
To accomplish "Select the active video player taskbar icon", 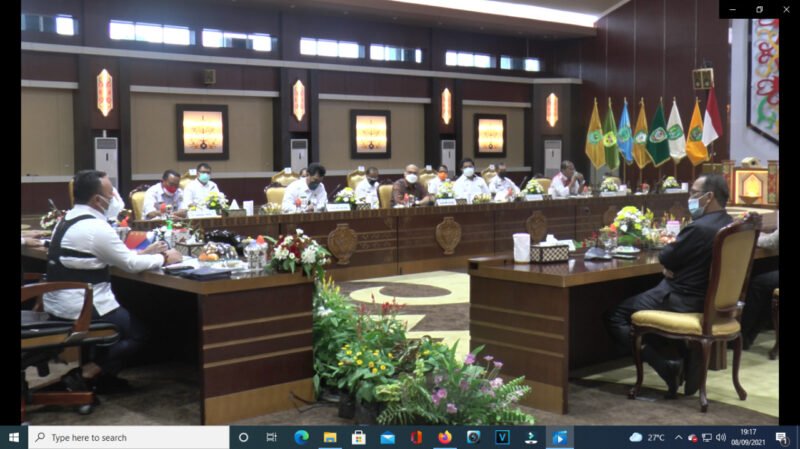I will 559,437.
